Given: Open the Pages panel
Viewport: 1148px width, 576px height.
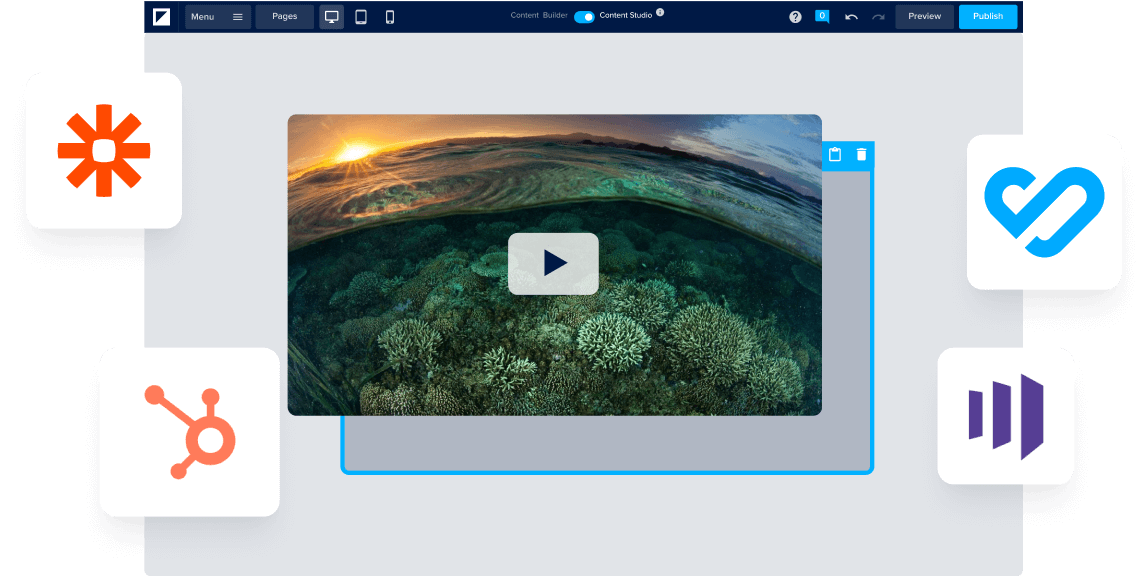Looking at the screenshot, I should point(284,17).
